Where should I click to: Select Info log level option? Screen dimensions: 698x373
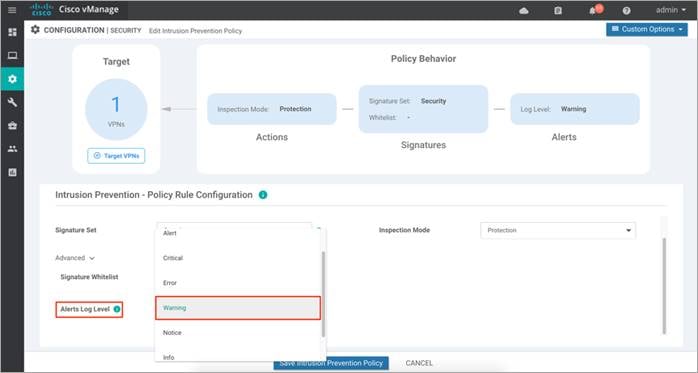(237, 357)
